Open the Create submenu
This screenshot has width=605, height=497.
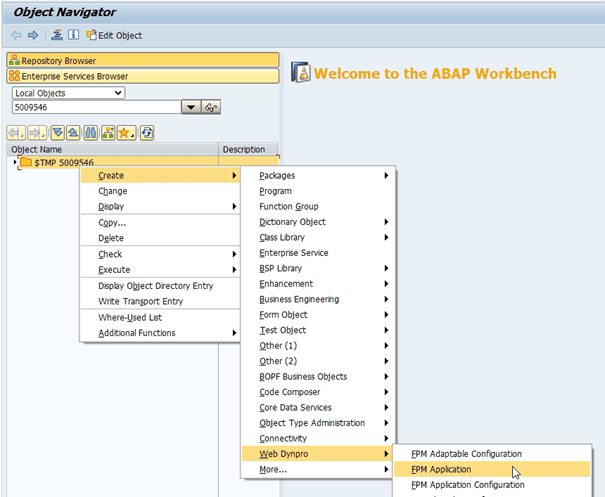[x=160, y=175]
